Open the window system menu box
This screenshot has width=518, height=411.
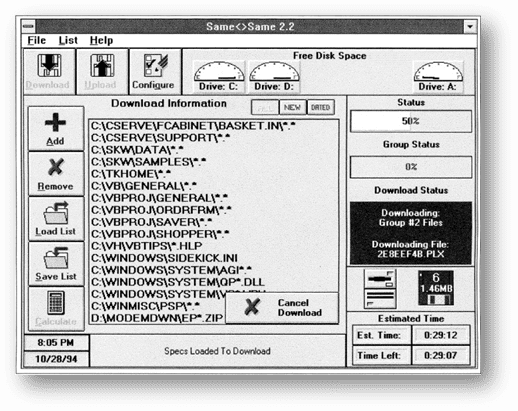28,26
